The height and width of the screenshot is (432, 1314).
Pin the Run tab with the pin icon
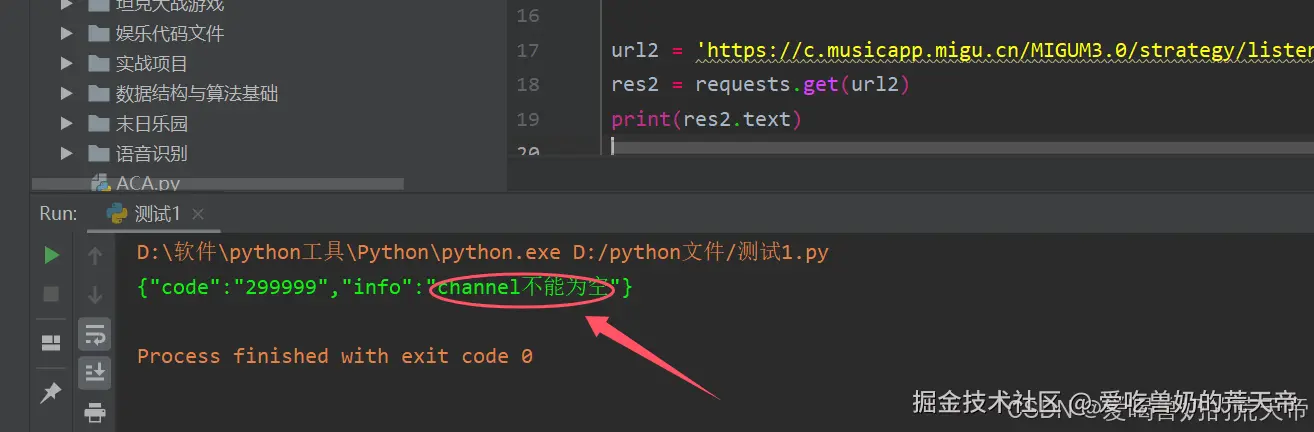coord(51,393)
